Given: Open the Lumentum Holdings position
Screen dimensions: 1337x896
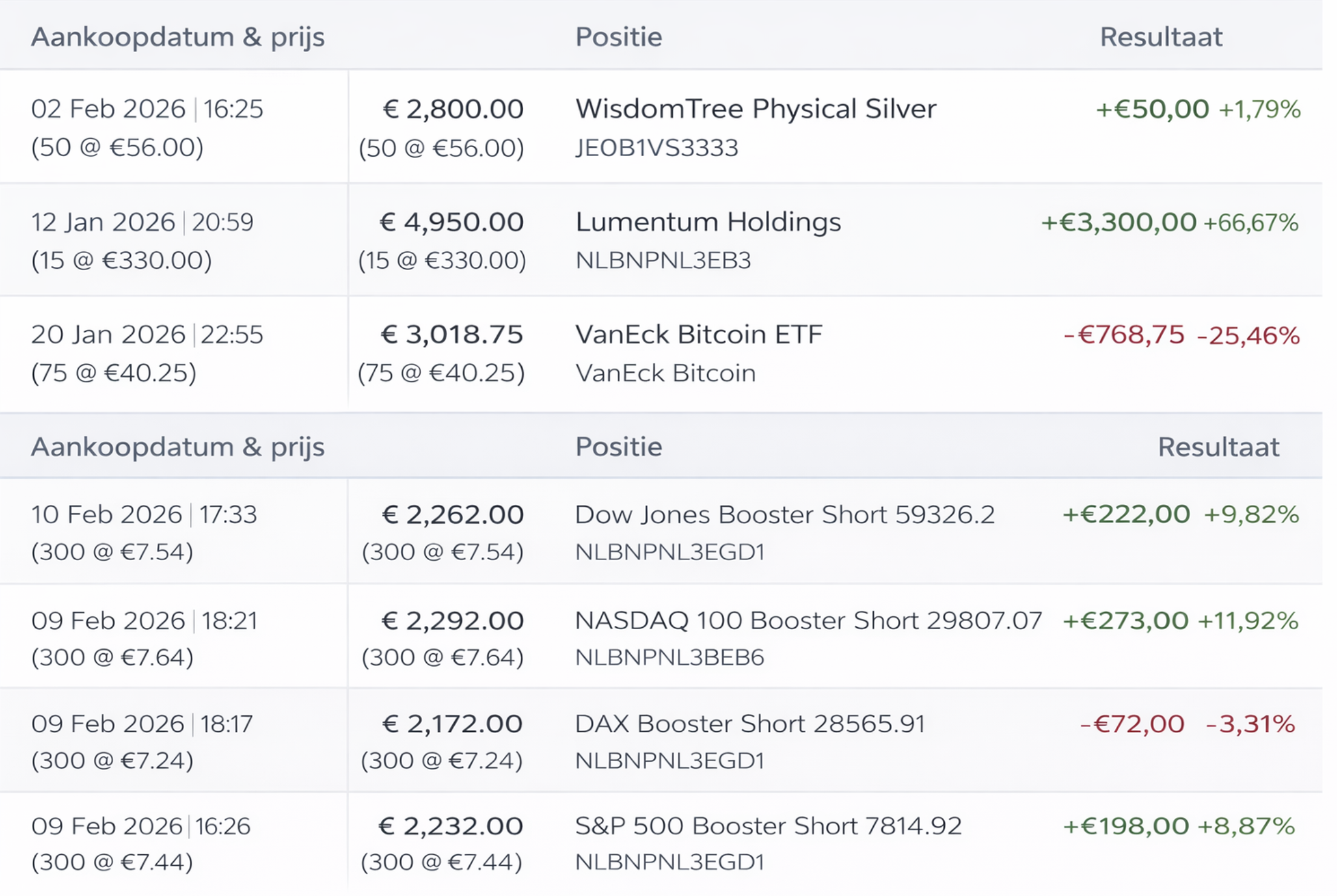Looking at the screenshot, I should click(x=708, y=222).
